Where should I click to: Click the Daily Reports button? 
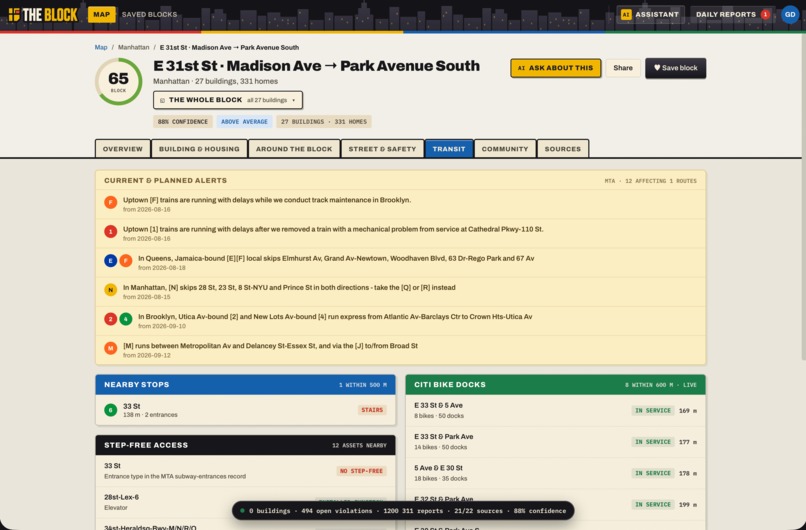tap(731, 14)
